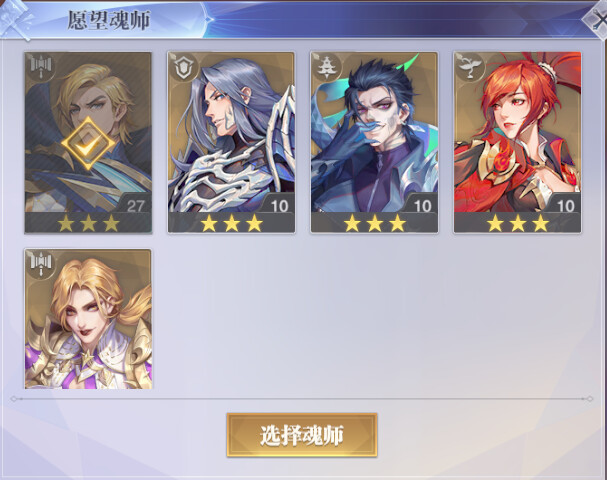The image size is (607, 480).
Task: Select the dark-blue spiky-haired soul master card
Action: click(374, 142)
